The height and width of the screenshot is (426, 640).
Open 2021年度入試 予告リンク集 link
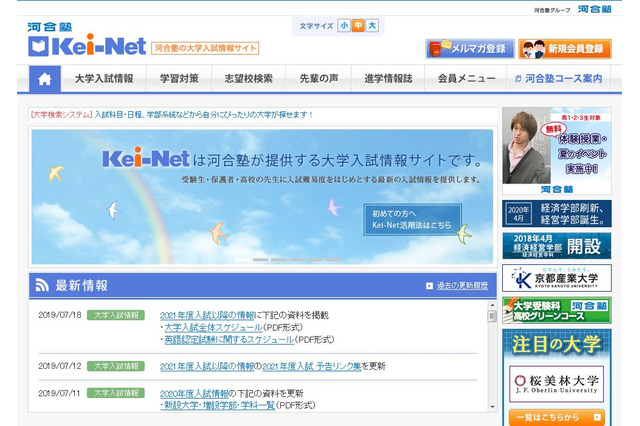tap(312, 366)
